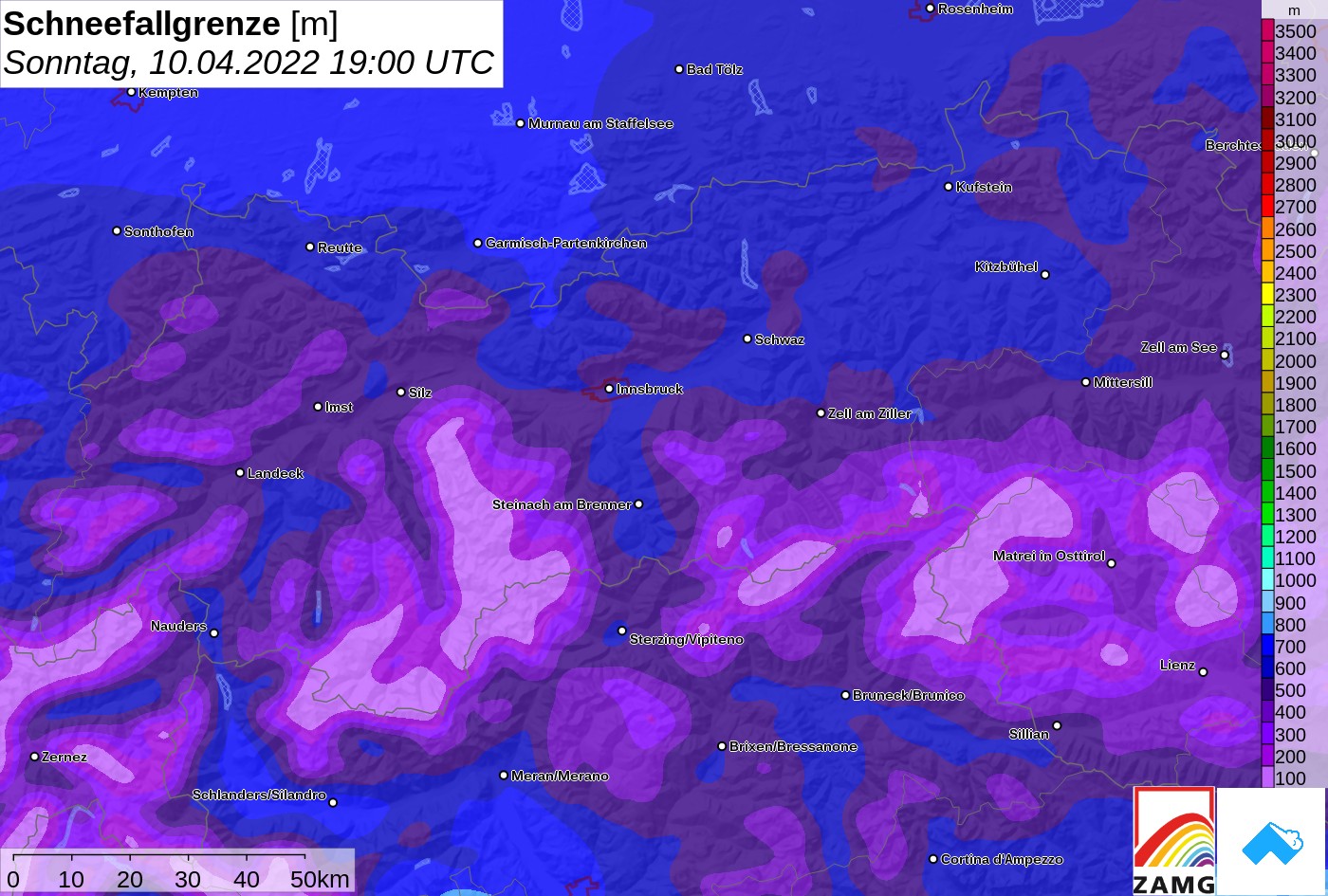Click the 2300 m yellow legend swatch

(x=1267, y=295)
